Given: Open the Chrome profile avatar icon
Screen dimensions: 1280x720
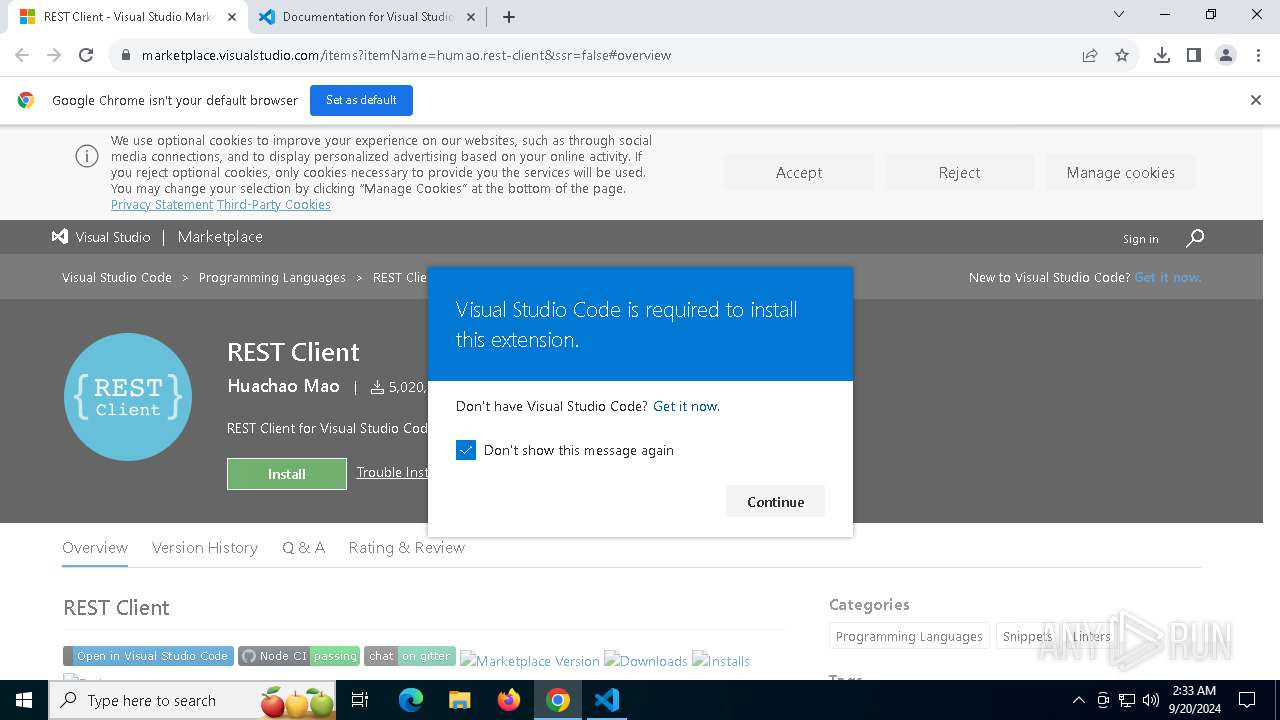Looking at the screenshot, I should pyautogui.click(x=1226, y=55).
